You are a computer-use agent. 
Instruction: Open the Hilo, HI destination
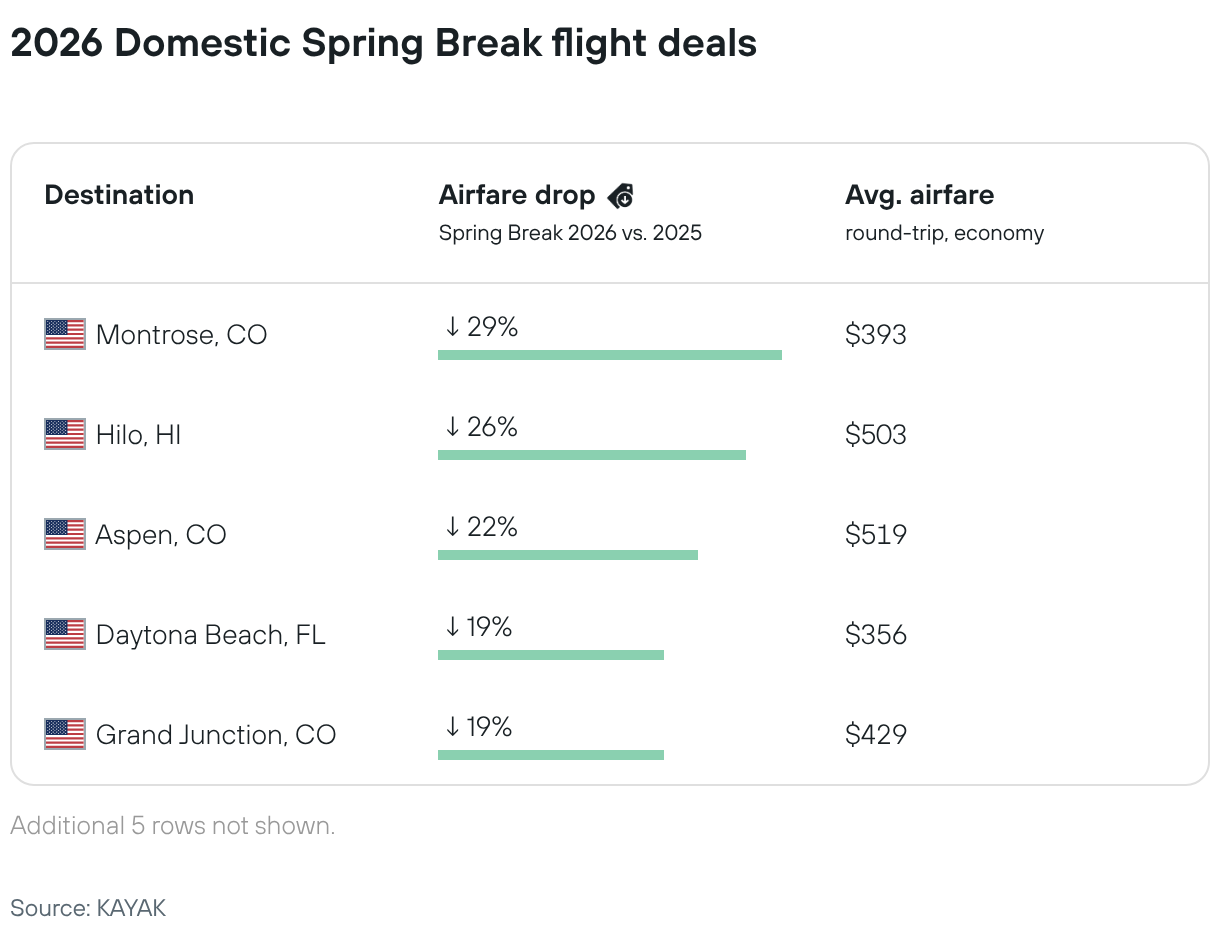click(138, 434)
